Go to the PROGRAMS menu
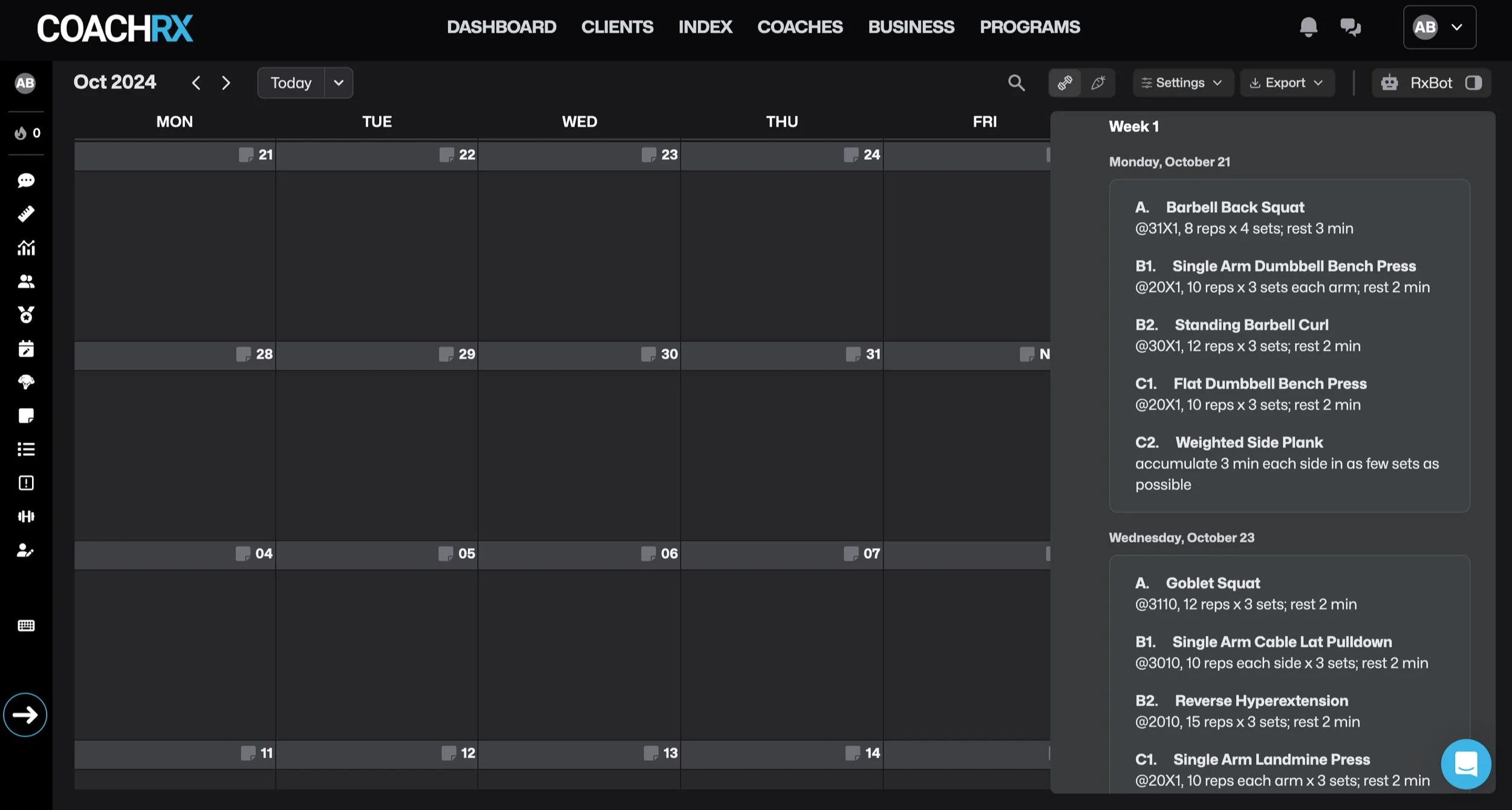This screenshot has width=1512, height=810. point(1029,27)
